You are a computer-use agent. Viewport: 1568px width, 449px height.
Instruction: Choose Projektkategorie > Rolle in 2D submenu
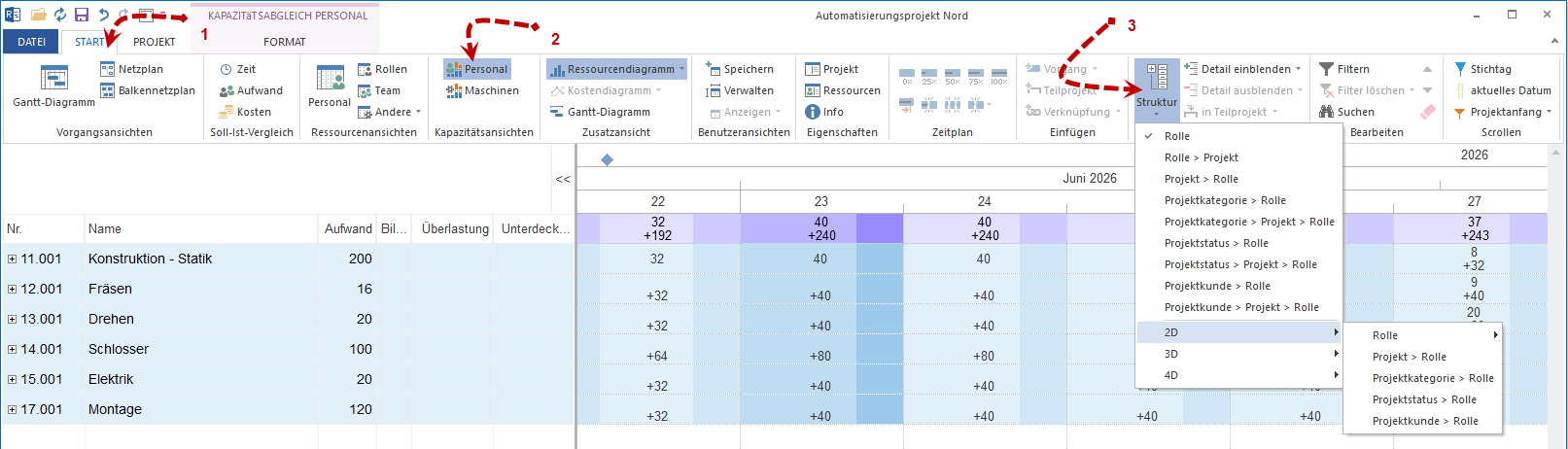[1433, 378]
